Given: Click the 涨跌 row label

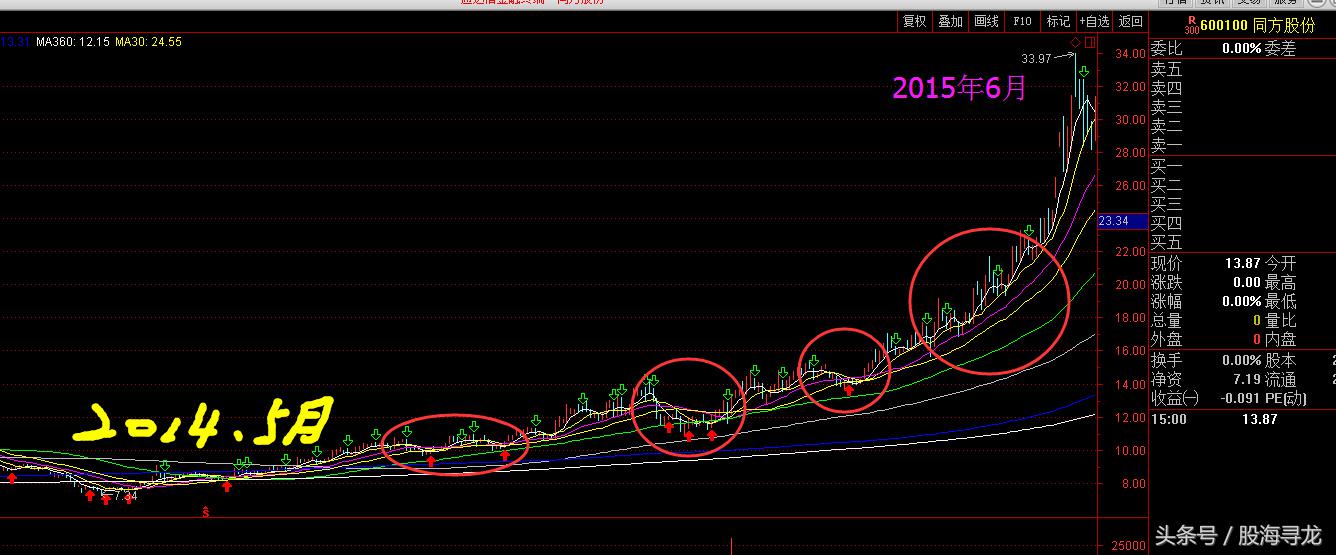Looking at the screenshot, I should (x=1166, y=283).
